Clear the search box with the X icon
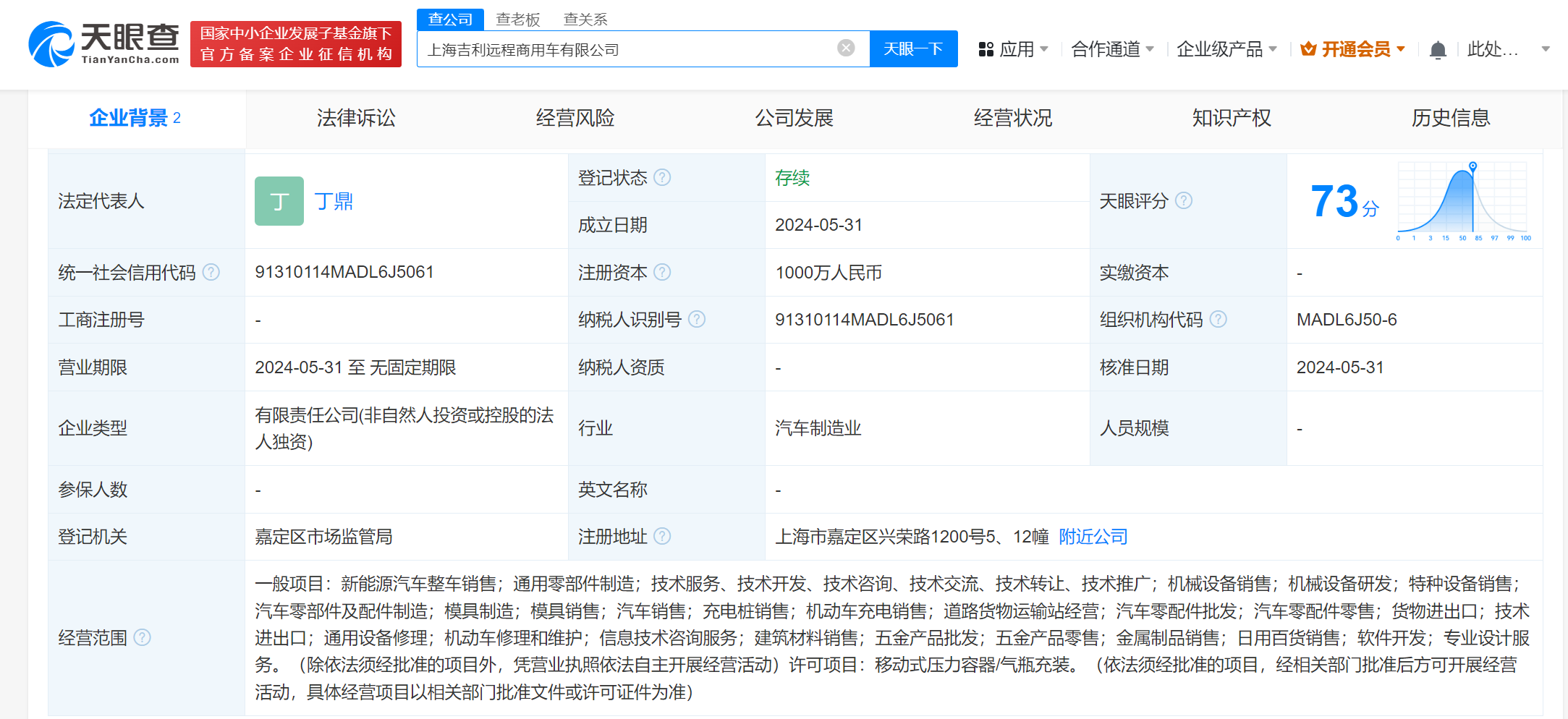 pyautogui.click(x=846, y=46)
